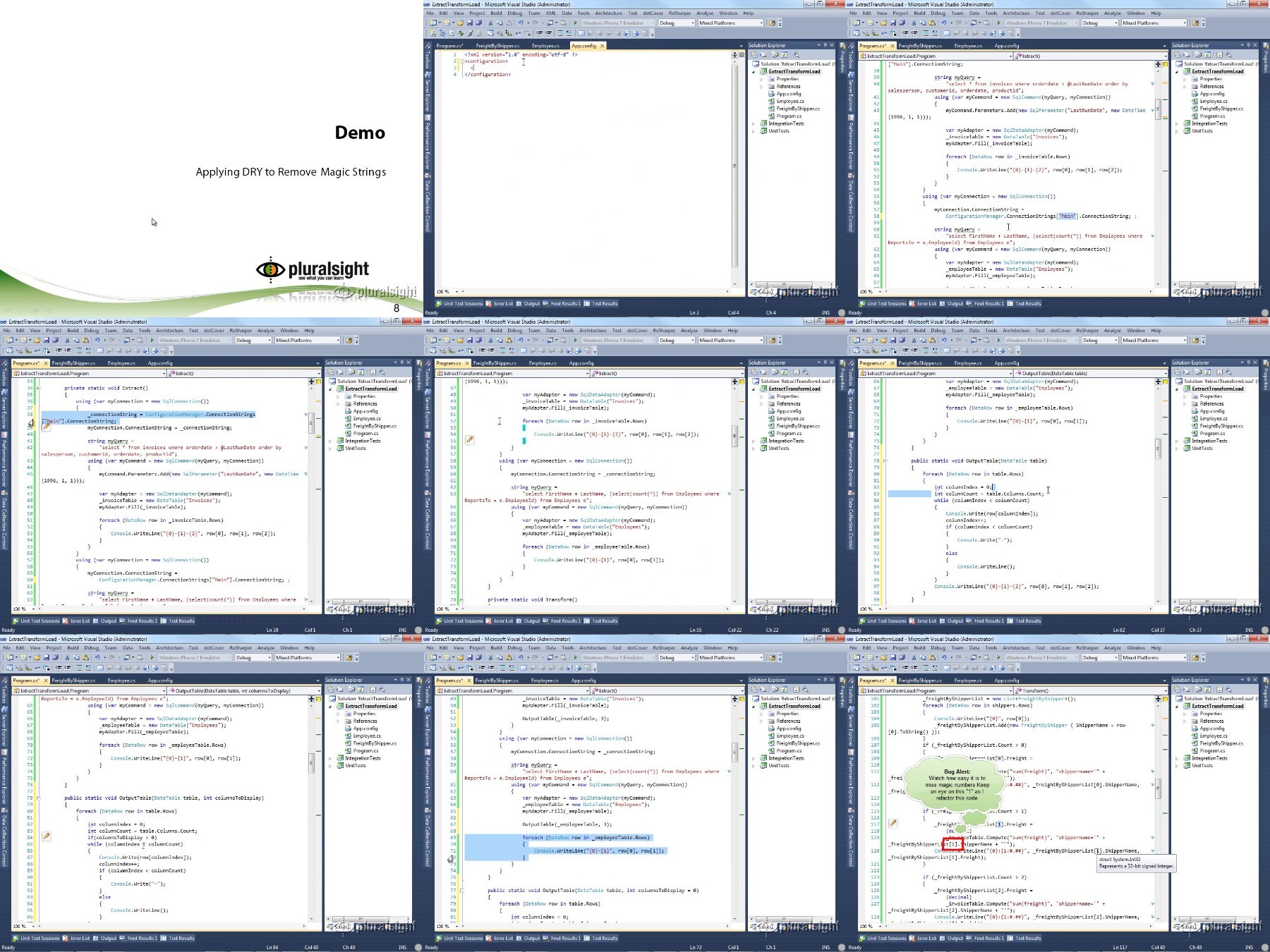Click ReSharper pencil action icon, window at Ln 55
This screenshot has width=1270, height=952.
point(469,439)
